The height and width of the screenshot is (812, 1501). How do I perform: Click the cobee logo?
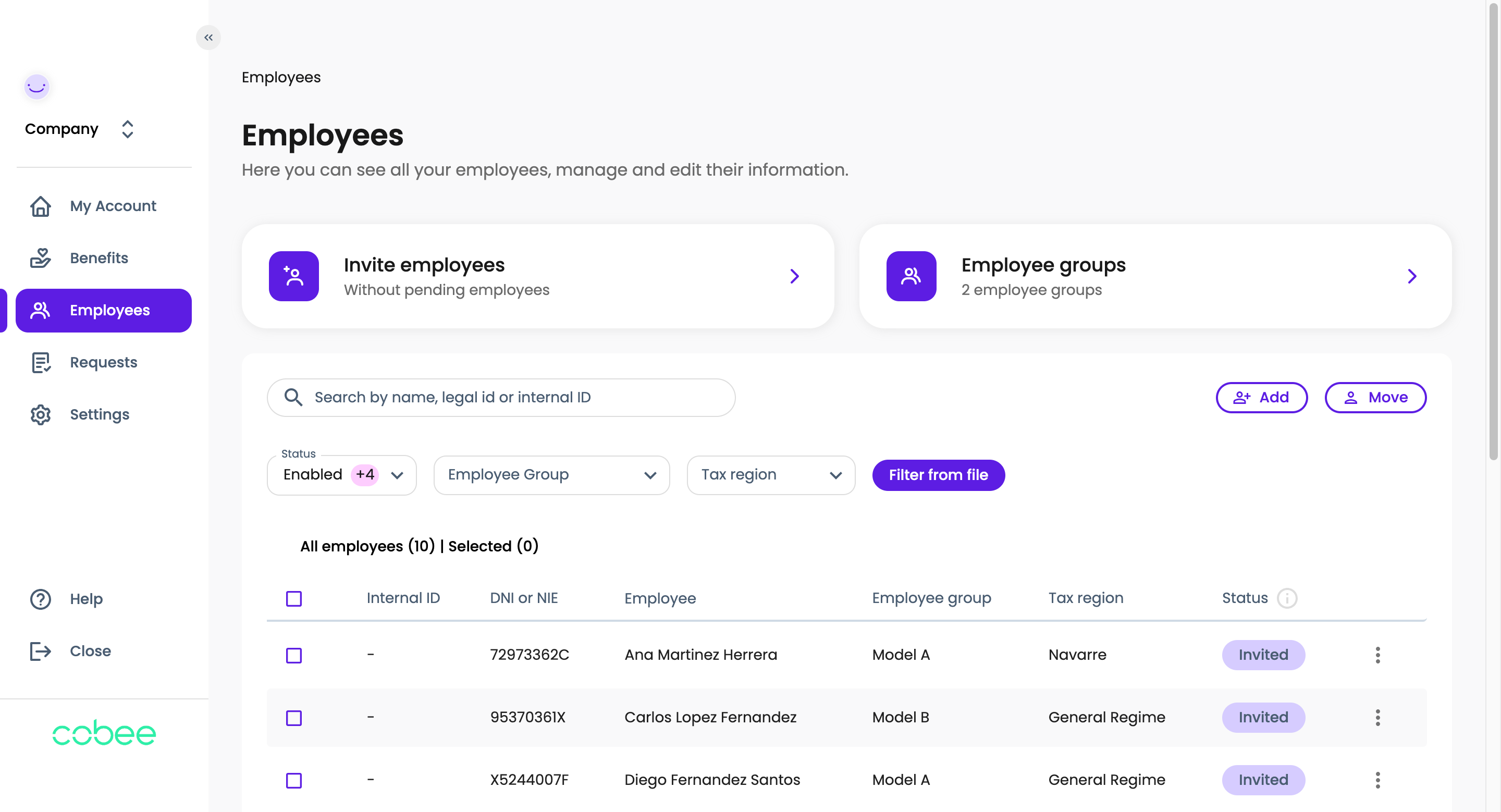(x=104, y=733)
